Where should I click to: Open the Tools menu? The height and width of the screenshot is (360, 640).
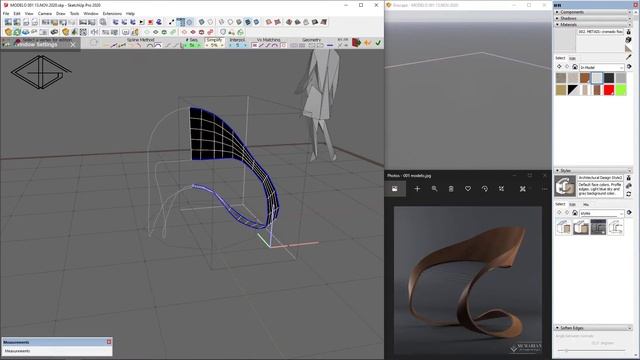pos(74,13)
